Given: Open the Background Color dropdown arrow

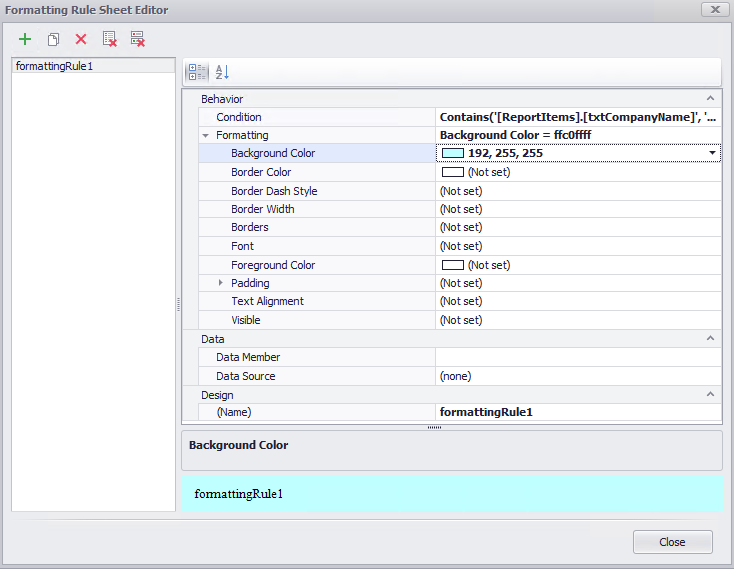Looking at the screenshot, I should coord(713,153).
